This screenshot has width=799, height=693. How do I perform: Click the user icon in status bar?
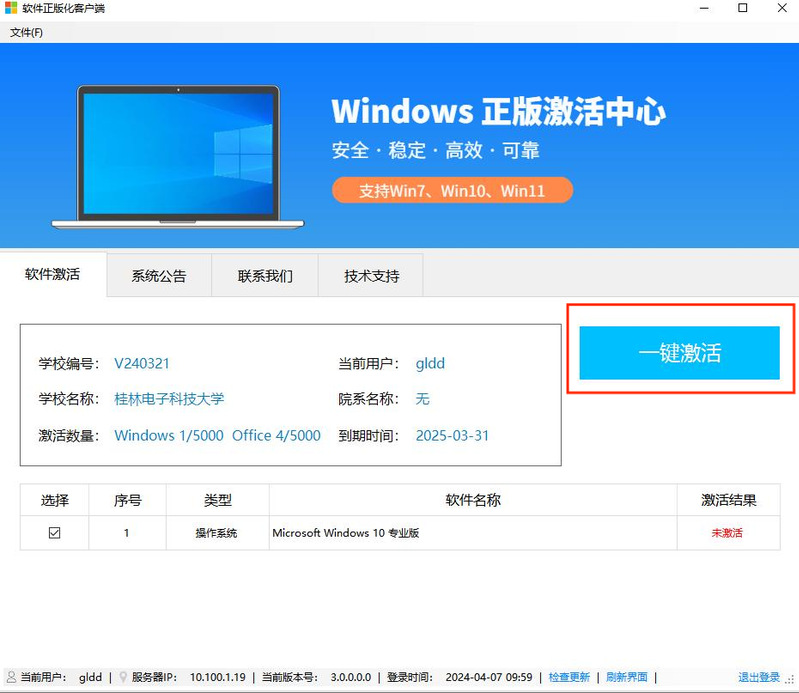pos(11,677)
